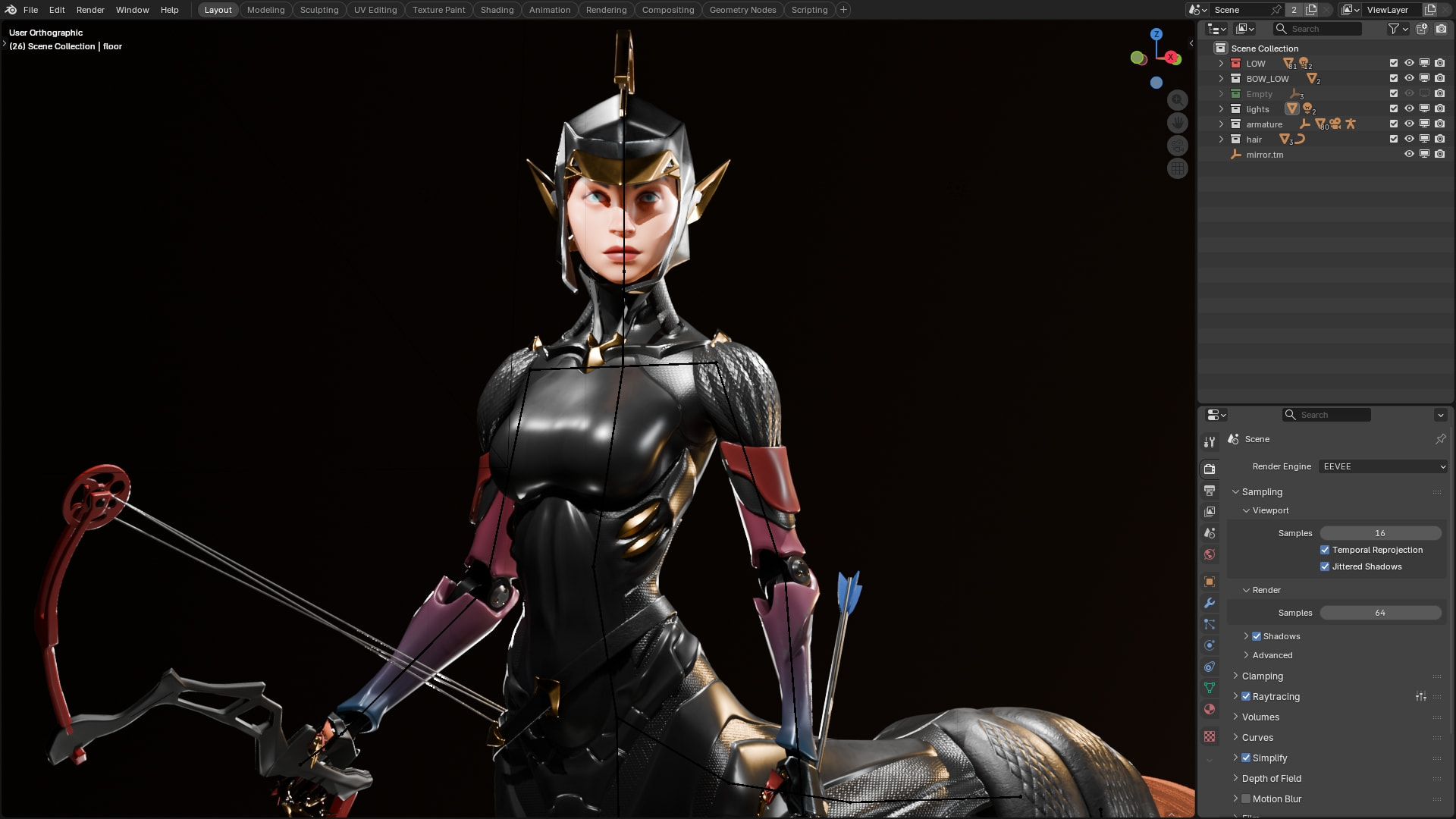The image size is (1456, 819).
Task: Switch to the Shading workspace tab
Action: click(x=497, y=10)
